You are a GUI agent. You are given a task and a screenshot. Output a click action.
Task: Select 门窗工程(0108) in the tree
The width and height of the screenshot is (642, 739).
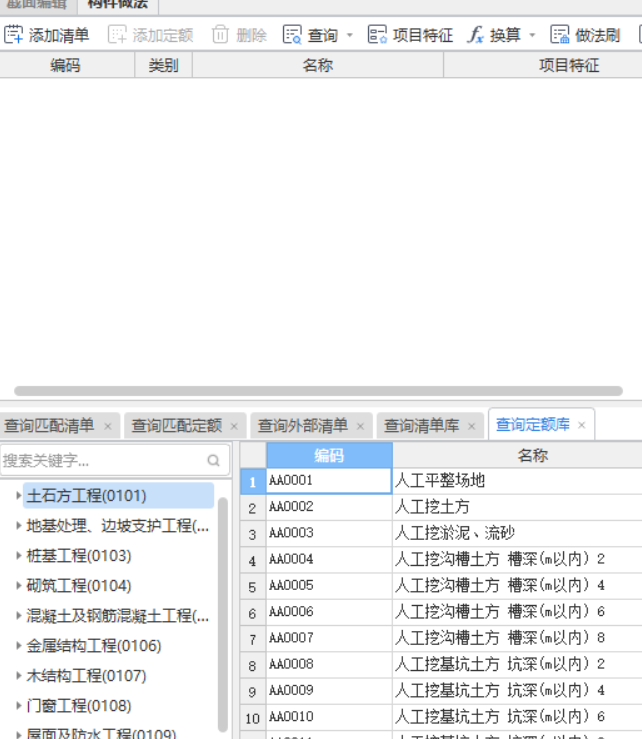click(79, 706)
